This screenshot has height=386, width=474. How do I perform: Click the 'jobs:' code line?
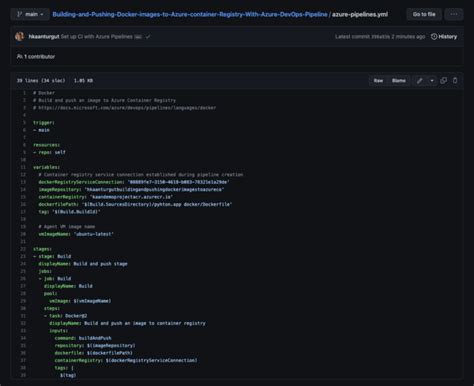tap(45, 271)
